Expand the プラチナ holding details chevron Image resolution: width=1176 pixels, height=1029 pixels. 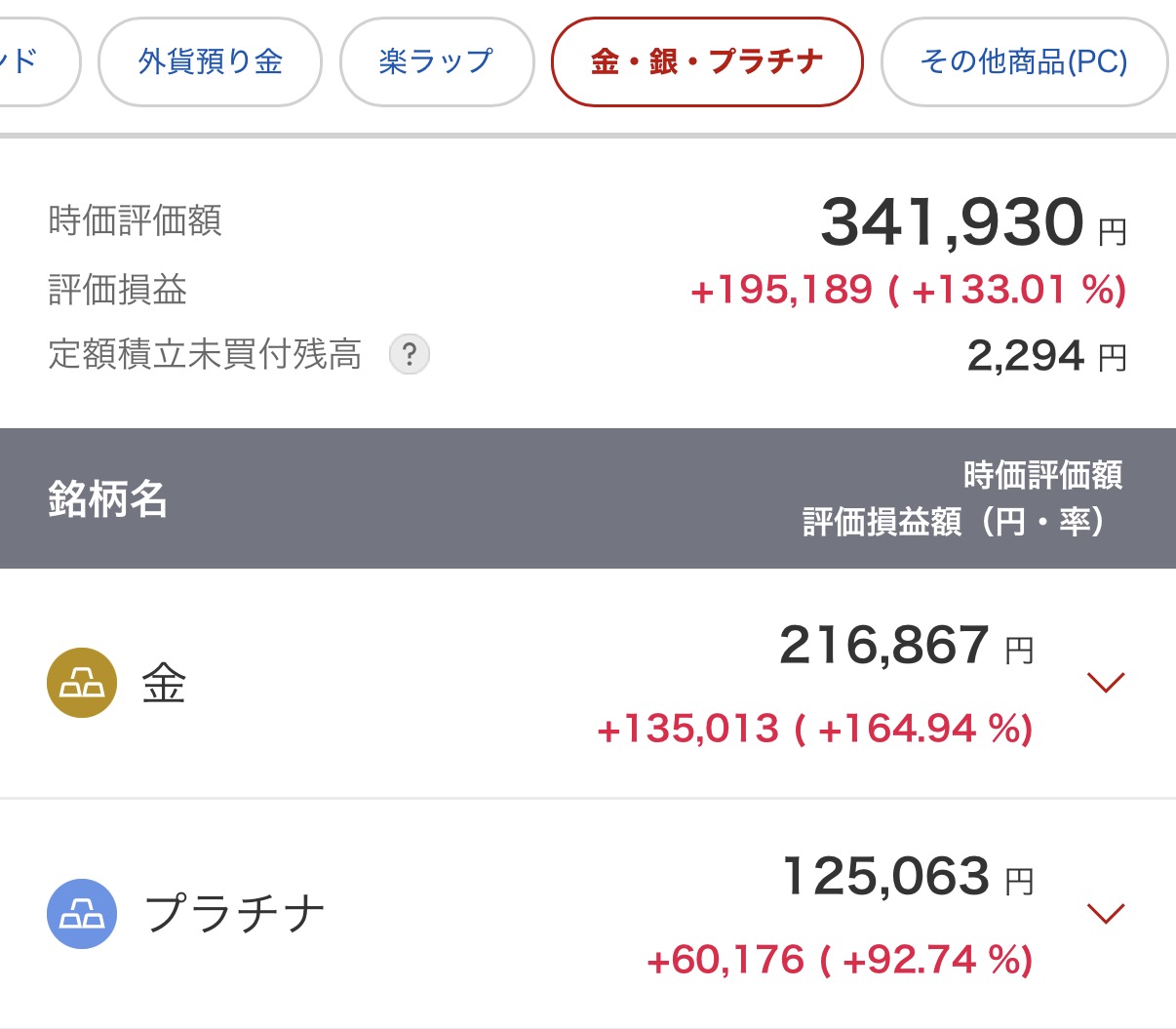(x=1106, y=913)
